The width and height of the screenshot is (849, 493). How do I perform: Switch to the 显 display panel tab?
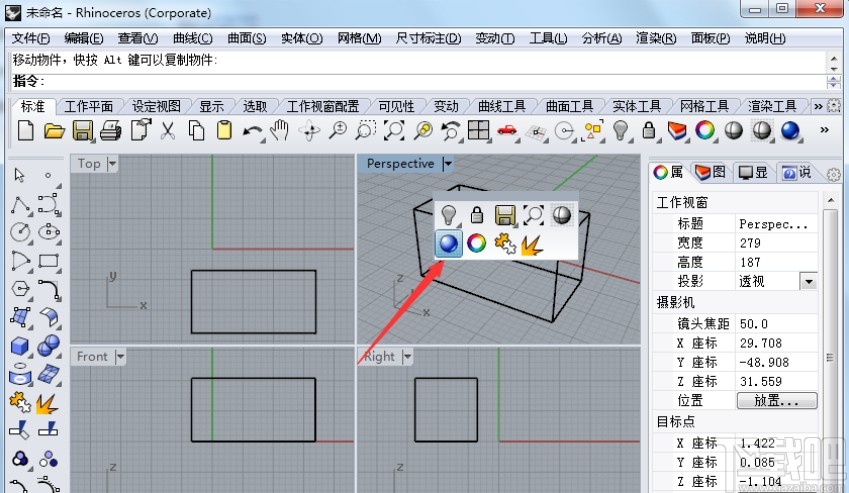(x=753, y=173)
